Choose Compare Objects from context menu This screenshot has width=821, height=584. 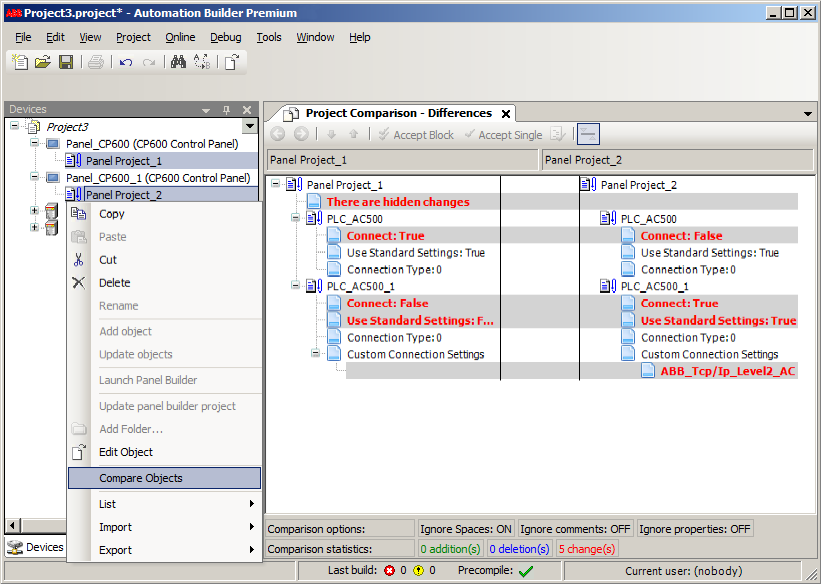[x=164, y=478]
